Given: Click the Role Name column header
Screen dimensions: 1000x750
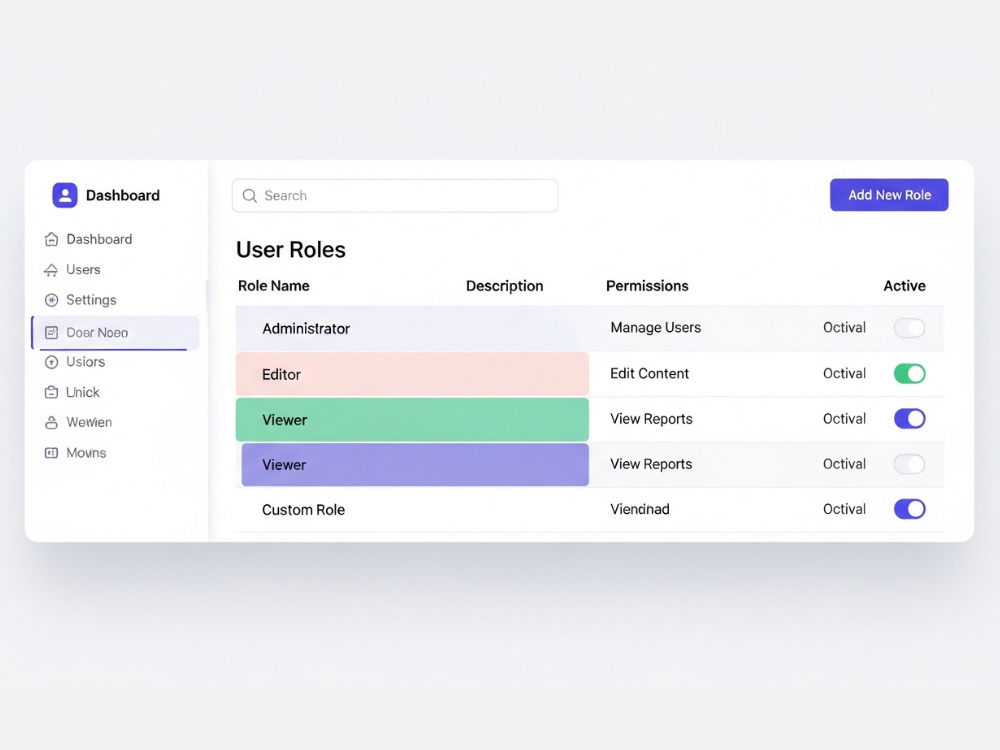Looking at the screenshot, I should tap(274, 286).
